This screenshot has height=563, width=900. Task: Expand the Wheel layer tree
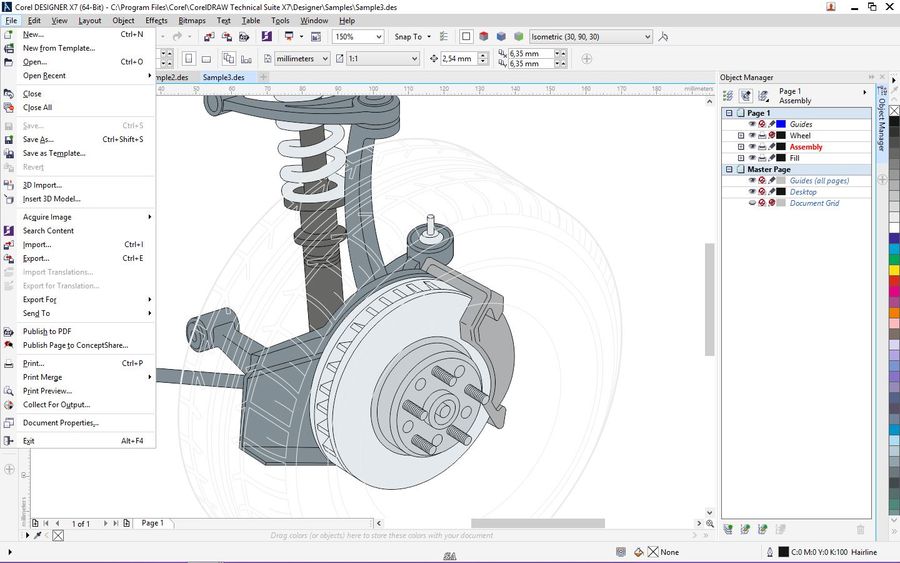pos(741,136)
